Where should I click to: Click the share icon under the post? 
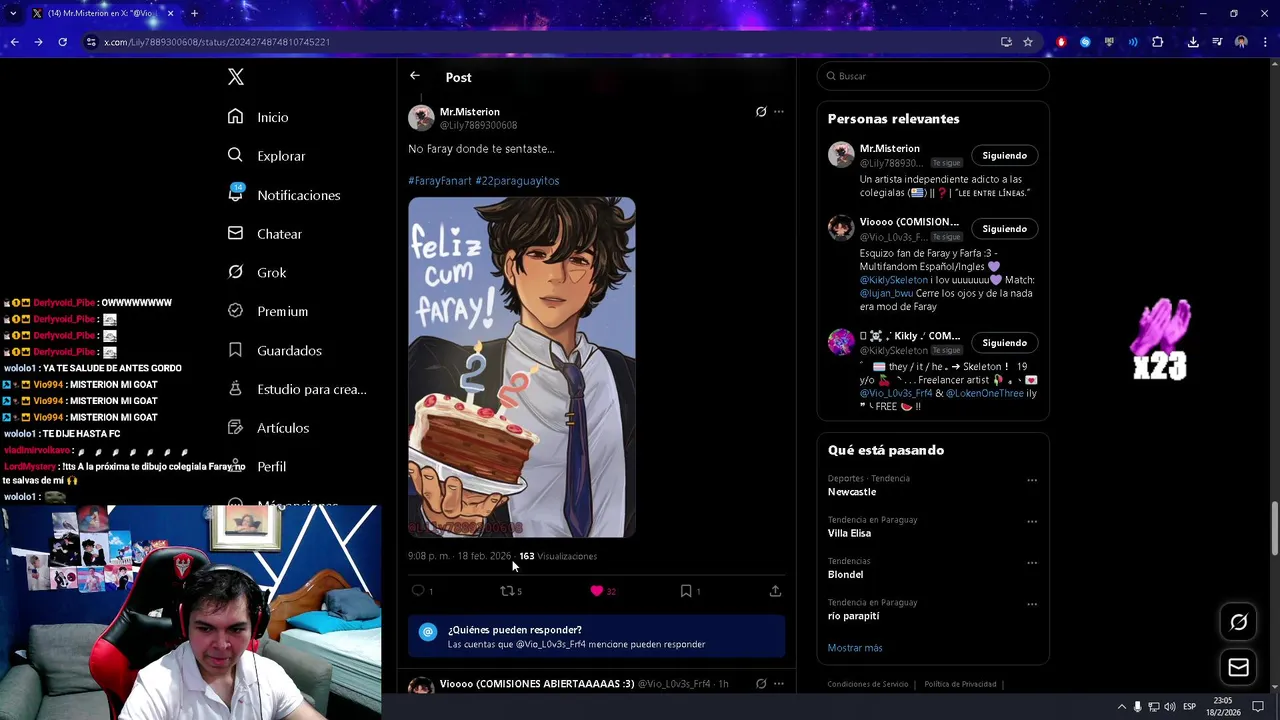click(775, 591)
